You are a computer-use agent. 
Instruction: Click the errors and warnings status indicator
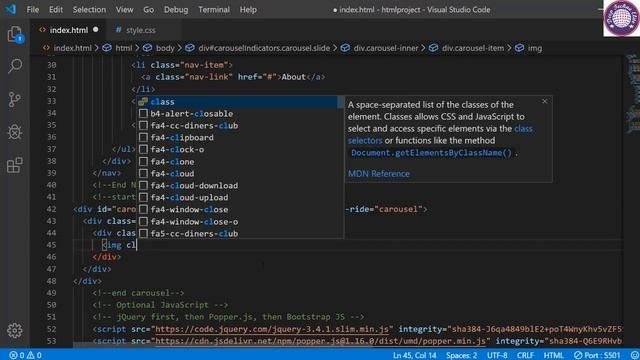click(x=25, y=355)
